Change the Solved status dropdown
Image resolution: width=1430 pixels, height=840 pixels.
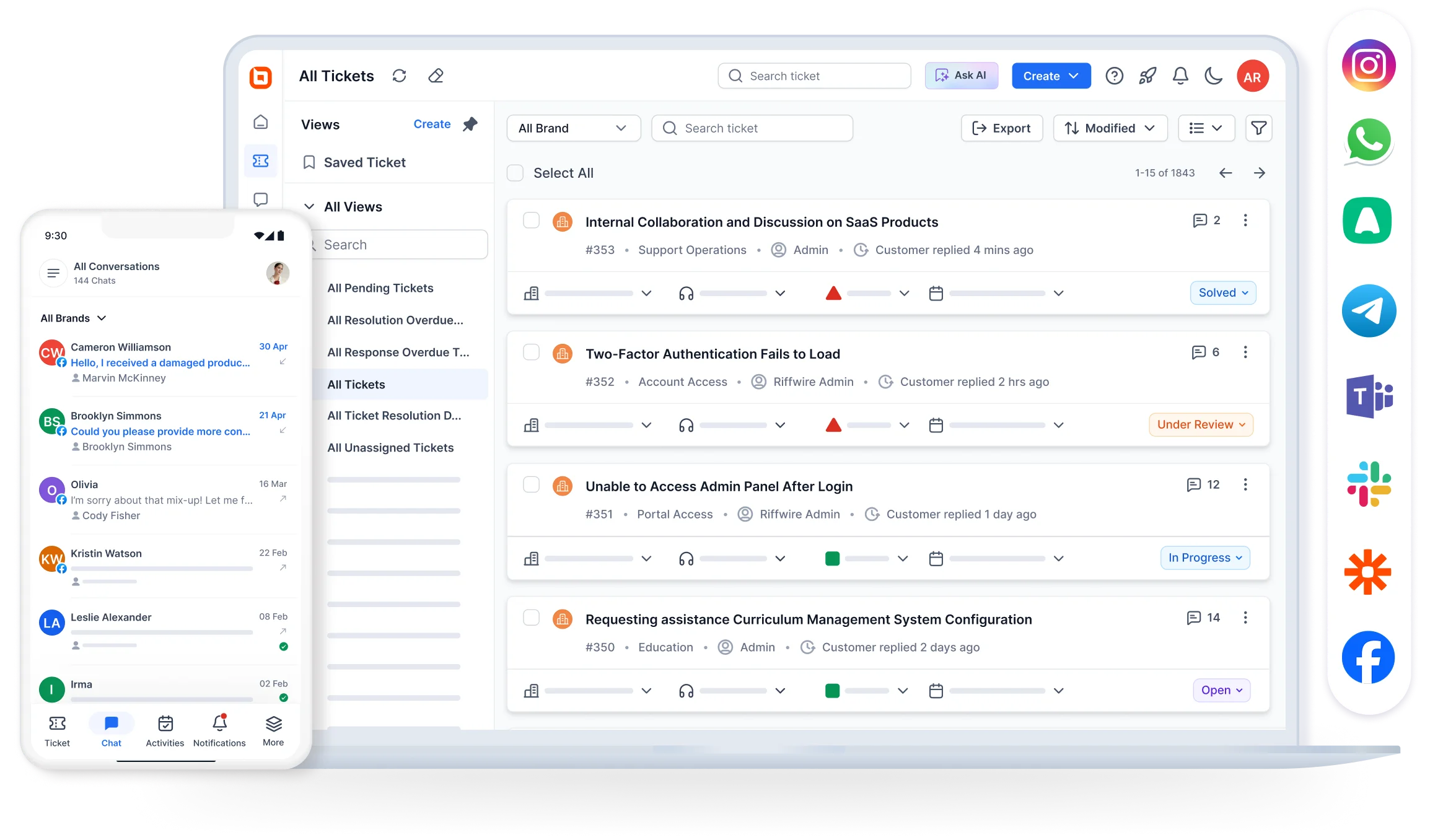tap(1222, 293)
